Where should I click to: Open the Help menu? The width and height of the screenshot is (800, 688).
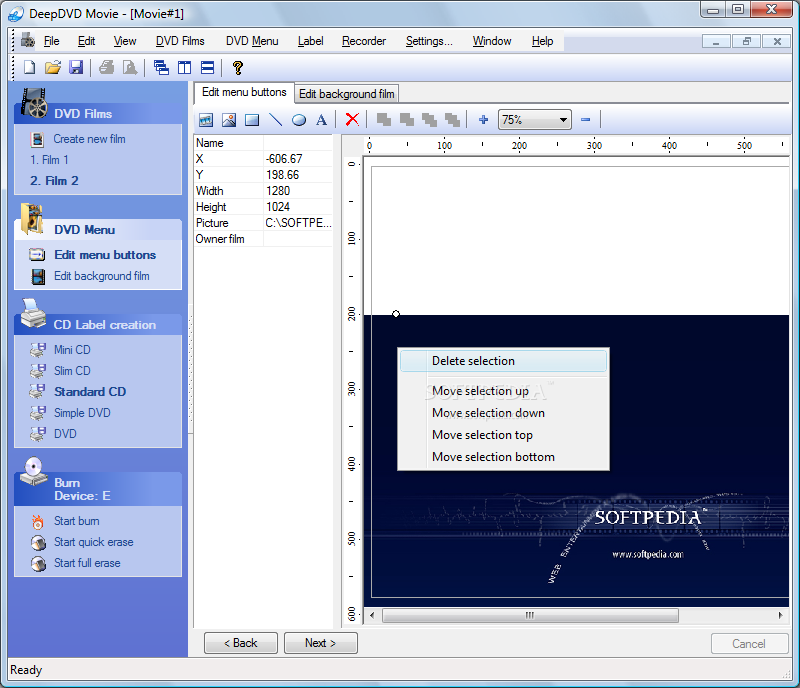point(542,41)
